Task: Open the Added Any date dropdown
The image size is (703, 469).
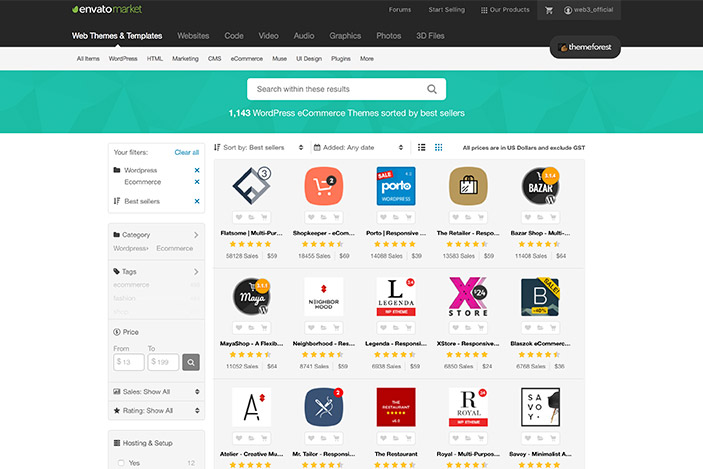Action: pyautogui.click(x=358, y=148)
